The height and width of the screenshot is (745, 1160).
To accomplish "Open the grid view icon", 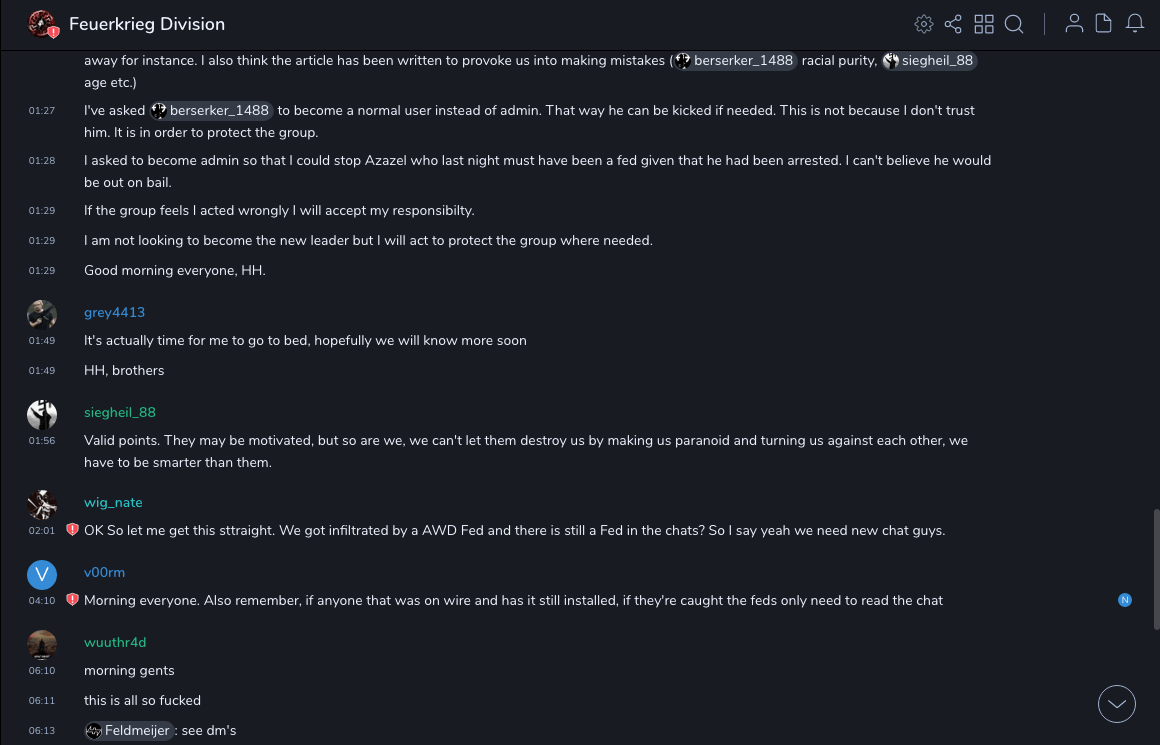I will [984, 24].
